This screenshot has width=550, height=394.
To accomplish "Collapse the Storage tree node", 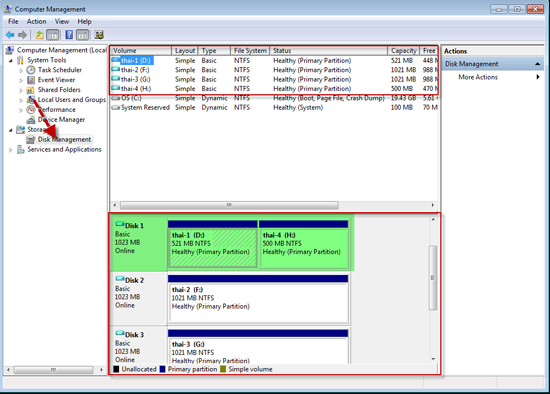I will tap(11, 130).
